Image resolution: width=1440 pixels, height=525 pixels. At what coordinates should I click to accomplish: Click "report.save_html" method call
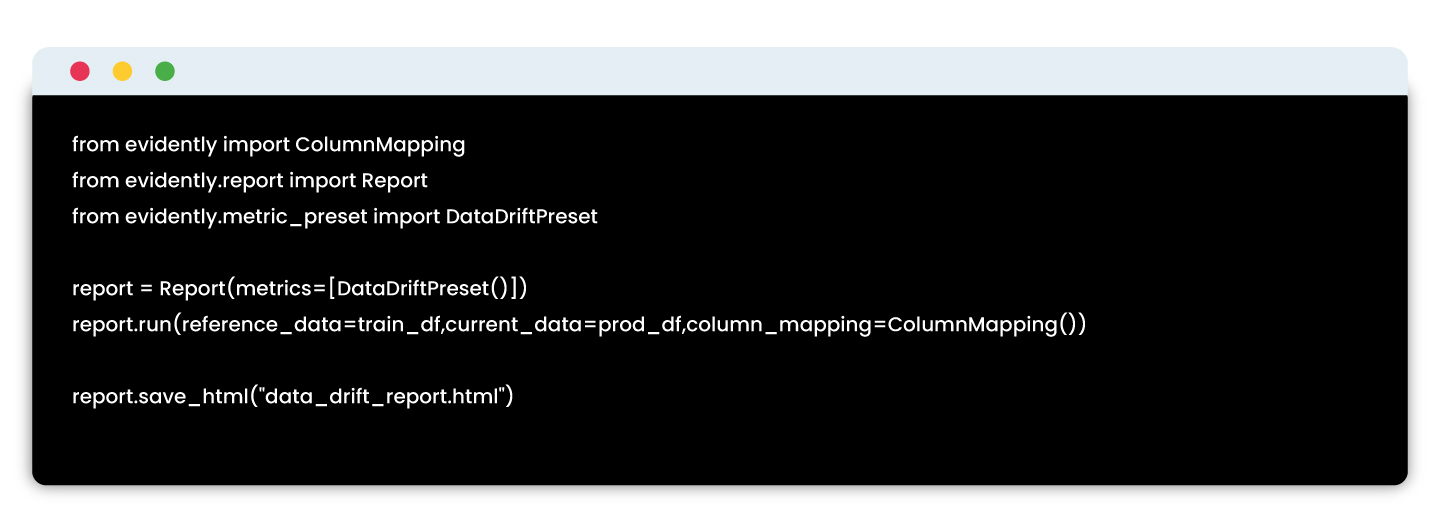pyautogui.click(x=159, y=396)
